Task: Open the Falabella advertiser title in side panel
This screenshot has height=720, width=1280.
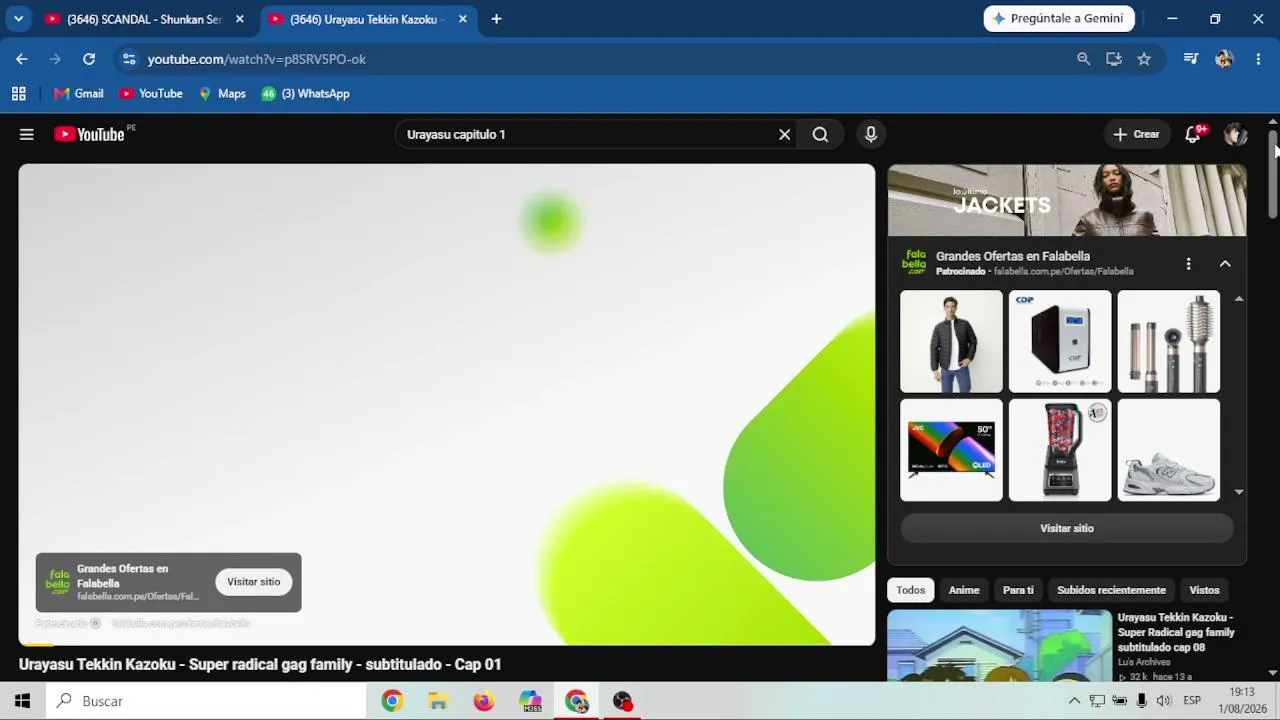Action: coord(1013,256)
